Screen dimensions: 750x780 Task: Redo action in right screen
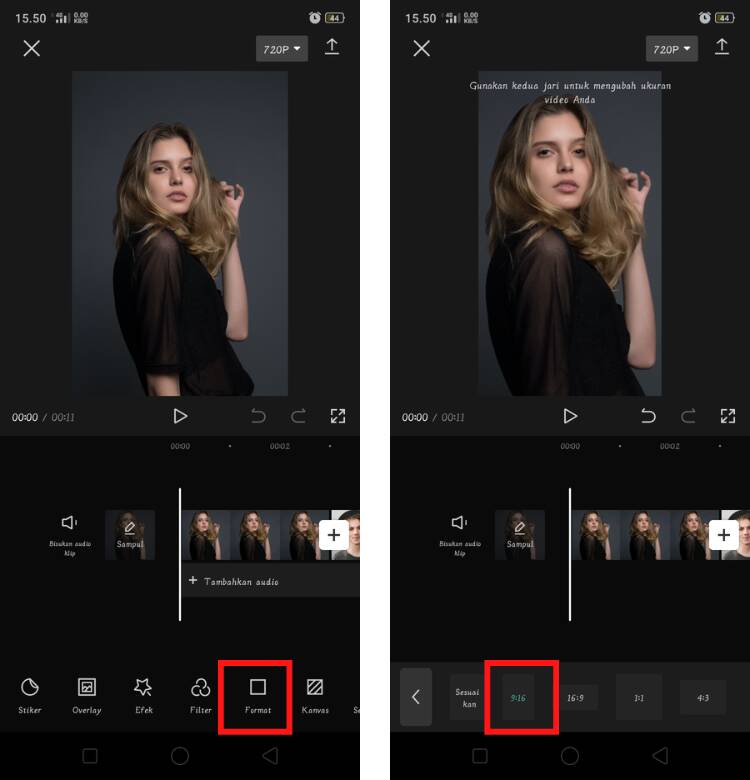pyautogui.click(x=688, y=416)
